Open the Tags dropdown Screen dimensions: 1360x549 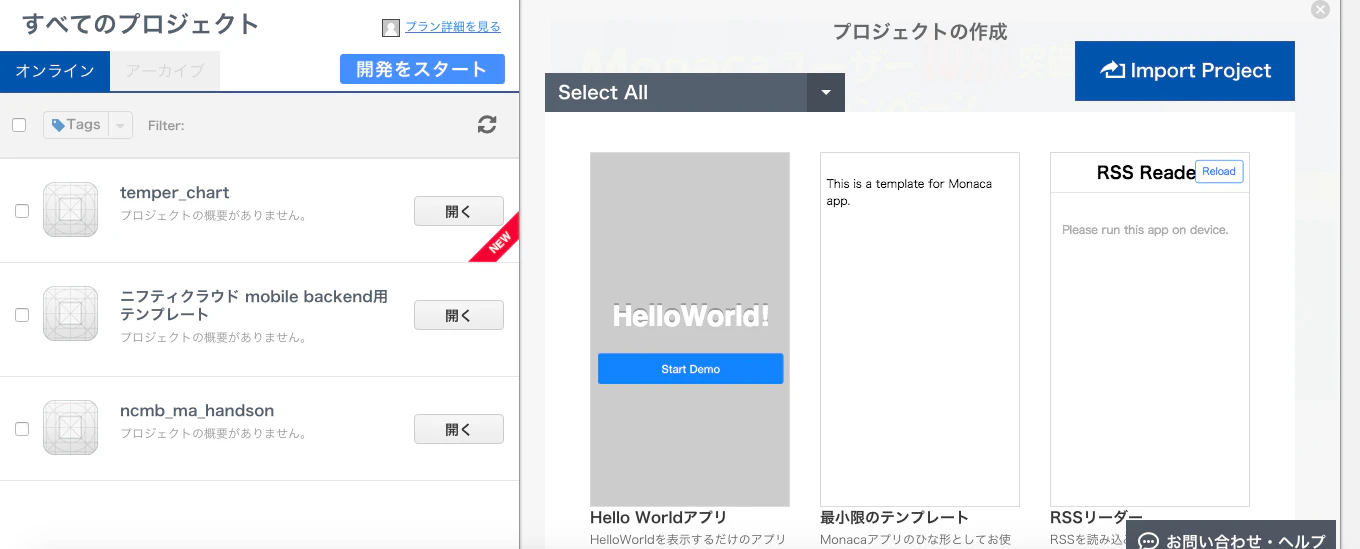(76, 125)
